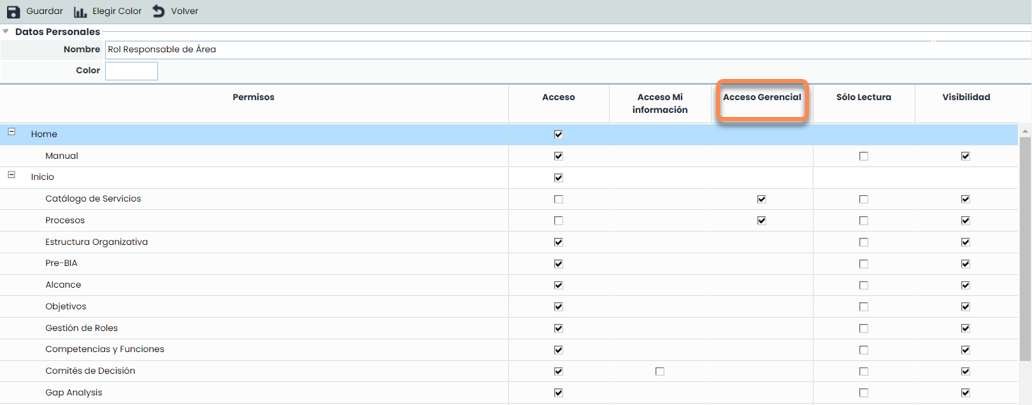Uncheck Acceso Gerencial for Catálogo de Servicios
This screenshot has height=405, width=1032.
click(x=761, y=199)
